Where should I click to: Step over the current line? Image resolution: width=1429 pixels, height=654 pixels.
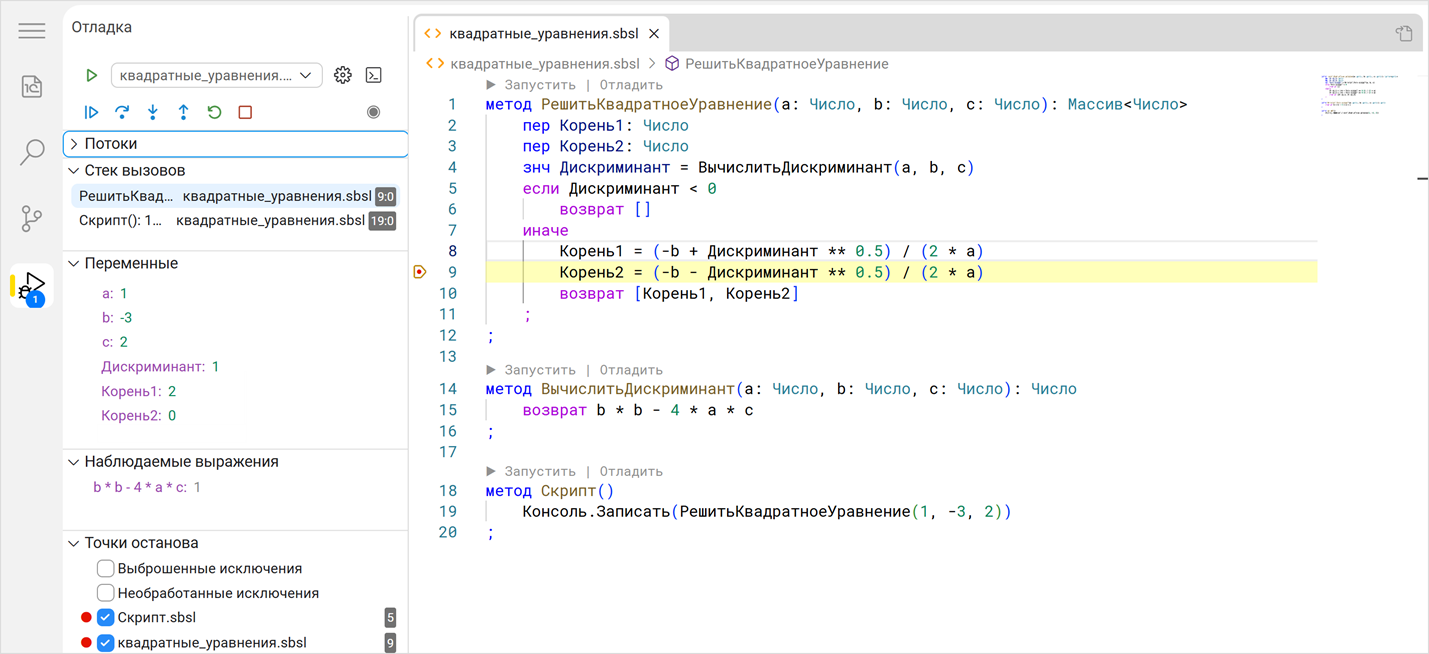122,112
